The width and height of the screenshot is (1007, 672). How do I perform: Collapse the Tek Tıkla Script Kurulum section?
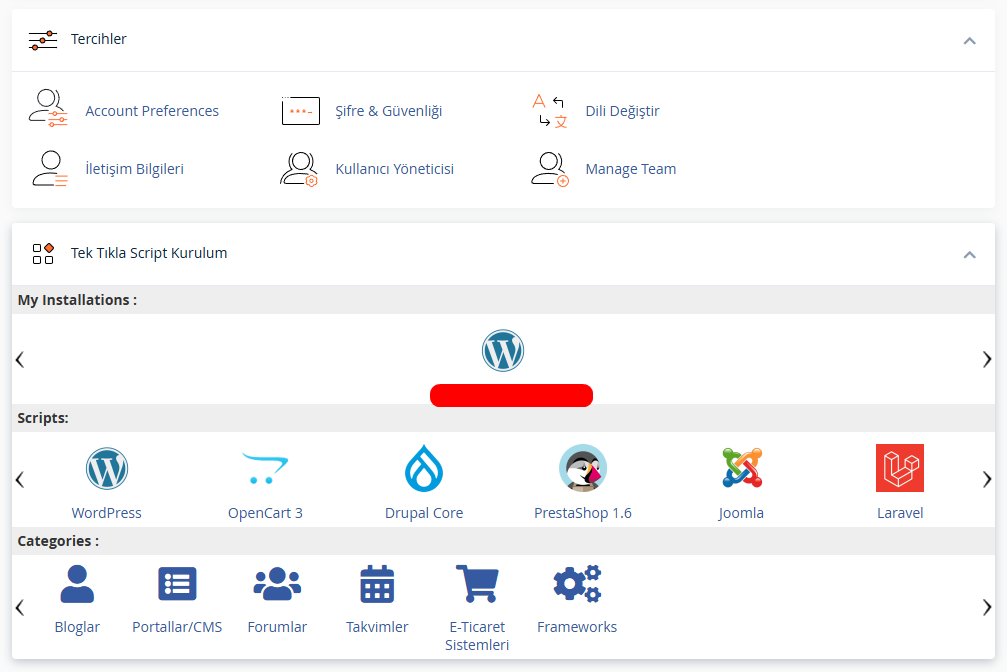tap(970, 255)
